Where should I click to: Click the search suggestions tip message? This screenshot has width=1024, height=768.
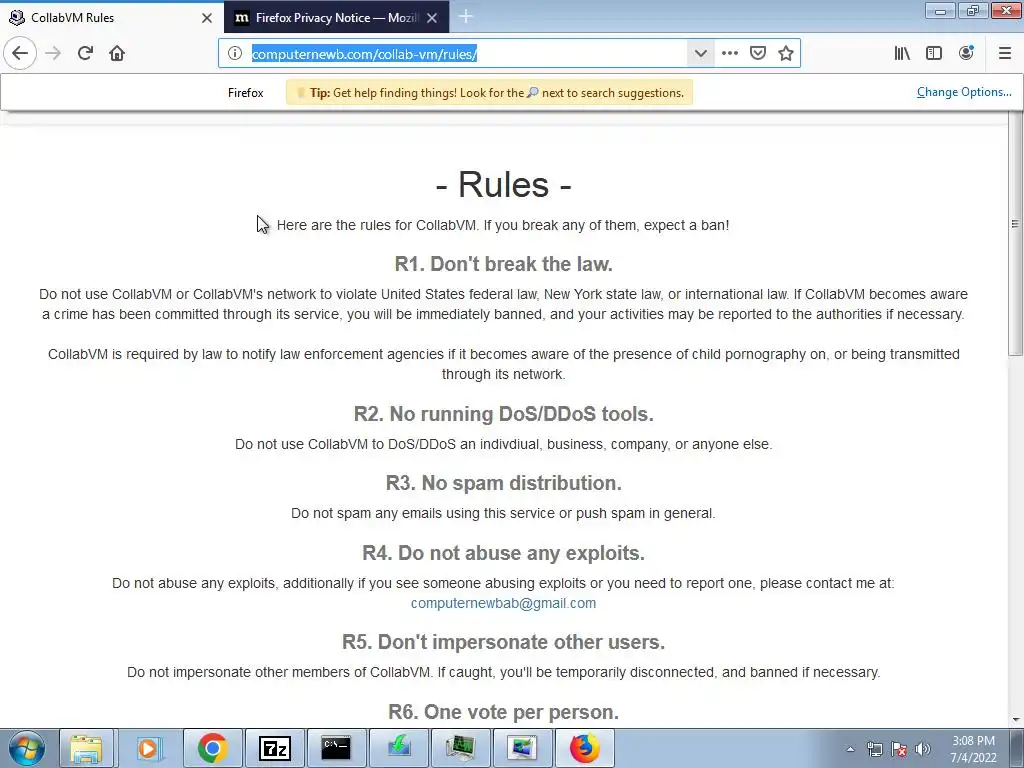[x=489, y=93]
